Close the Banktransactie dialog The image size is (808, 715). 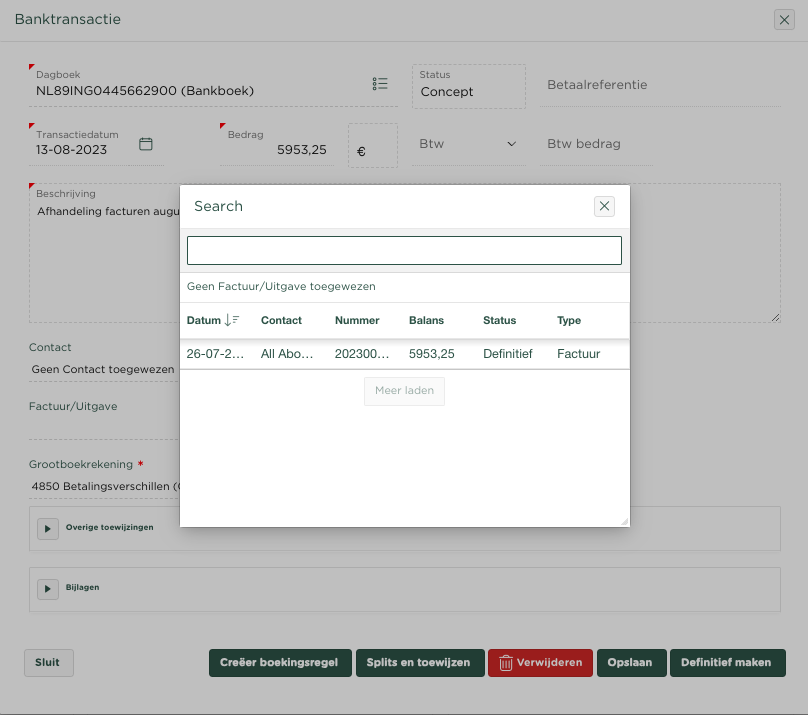tap(784, 20)
